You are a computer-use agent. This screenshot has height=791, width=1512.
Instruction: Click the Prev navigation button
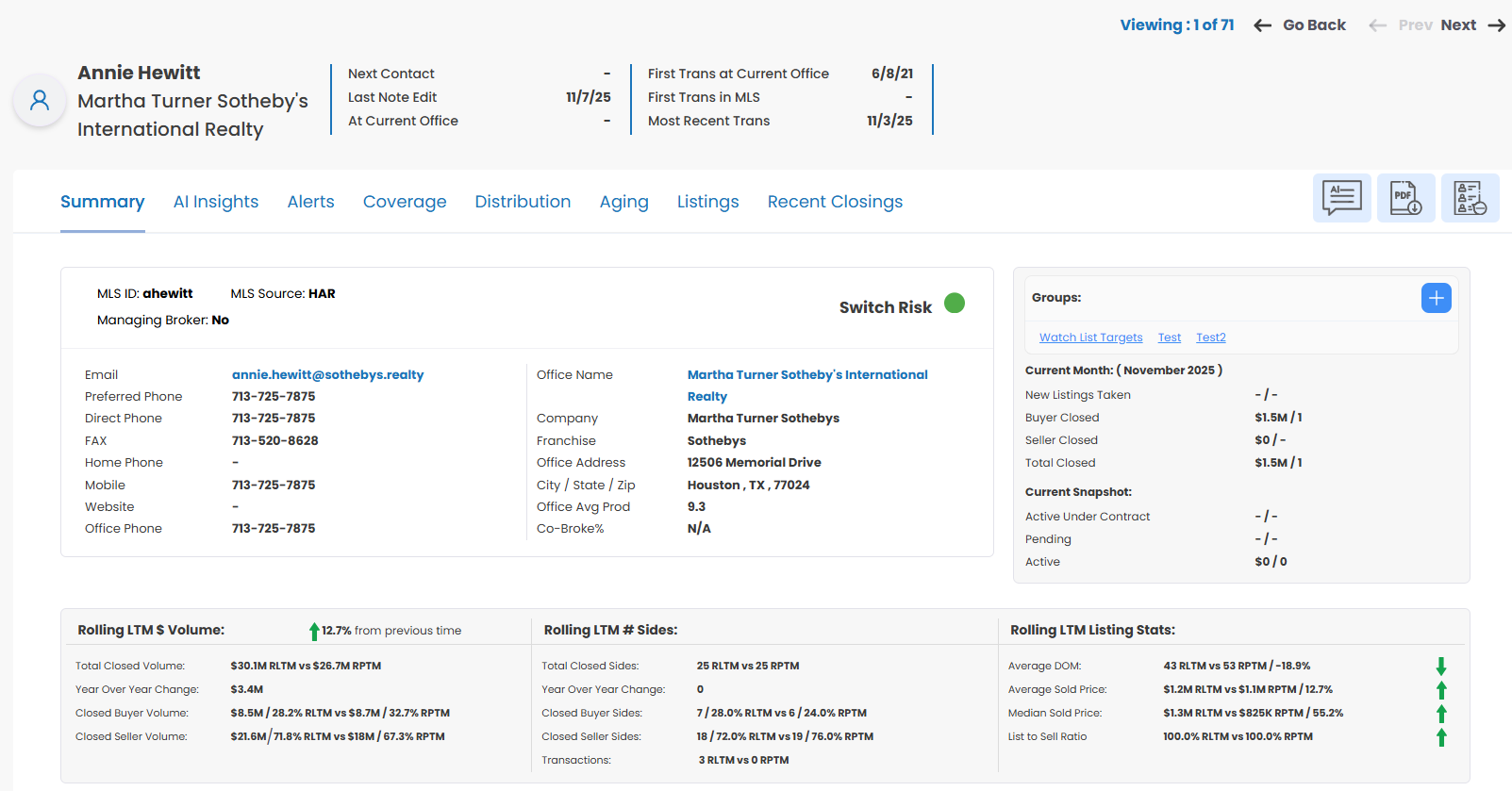(1415, 25)
